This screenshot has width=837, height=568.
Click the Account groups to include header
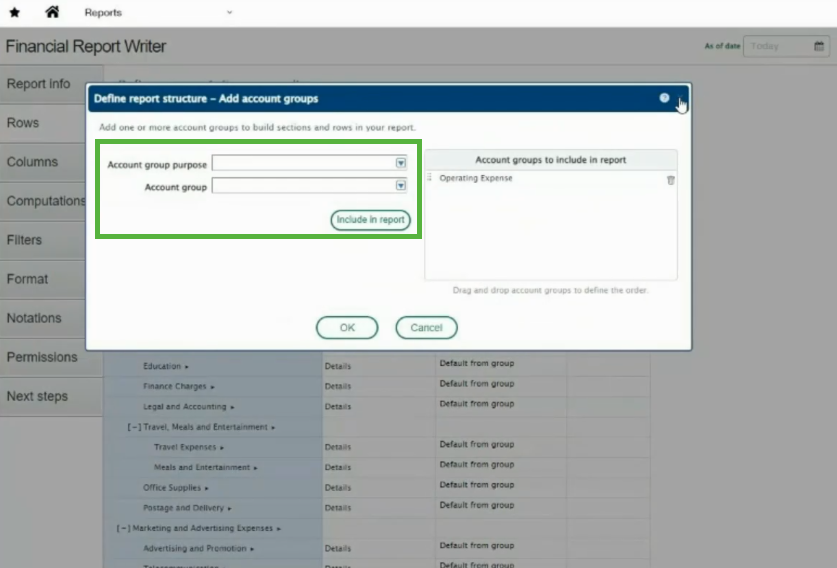pyautogui.click(x=550, y=160)
